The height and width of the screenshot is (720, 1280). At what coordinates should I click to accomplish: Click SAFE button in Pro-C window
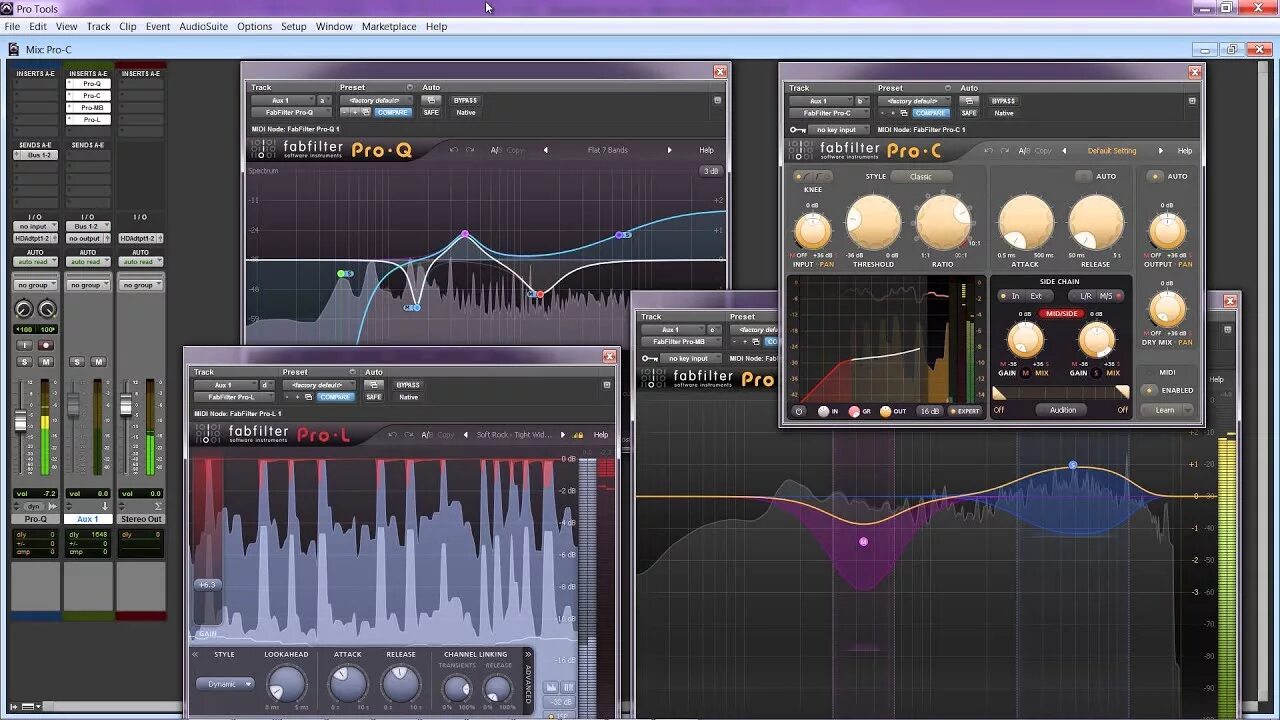coord(969,113)
